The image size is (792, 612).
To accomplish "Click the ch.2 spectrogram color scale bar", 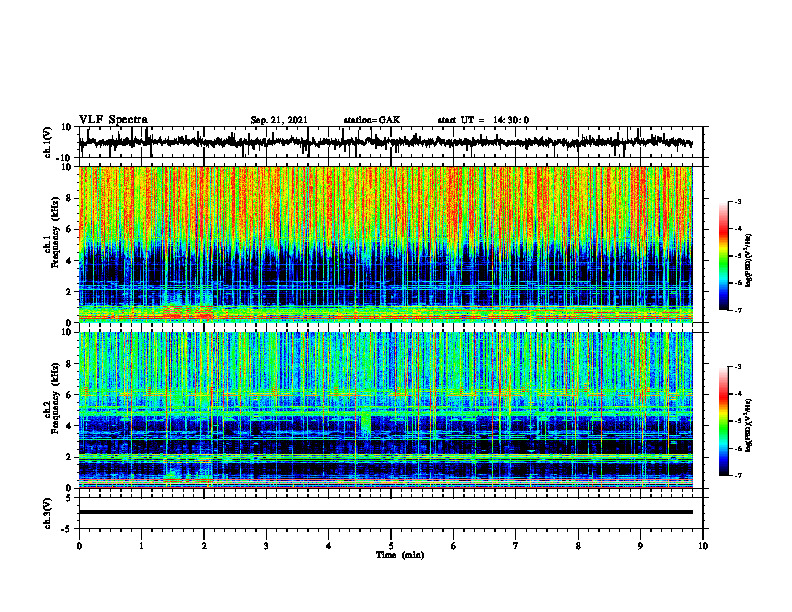I will click(723, 421).
